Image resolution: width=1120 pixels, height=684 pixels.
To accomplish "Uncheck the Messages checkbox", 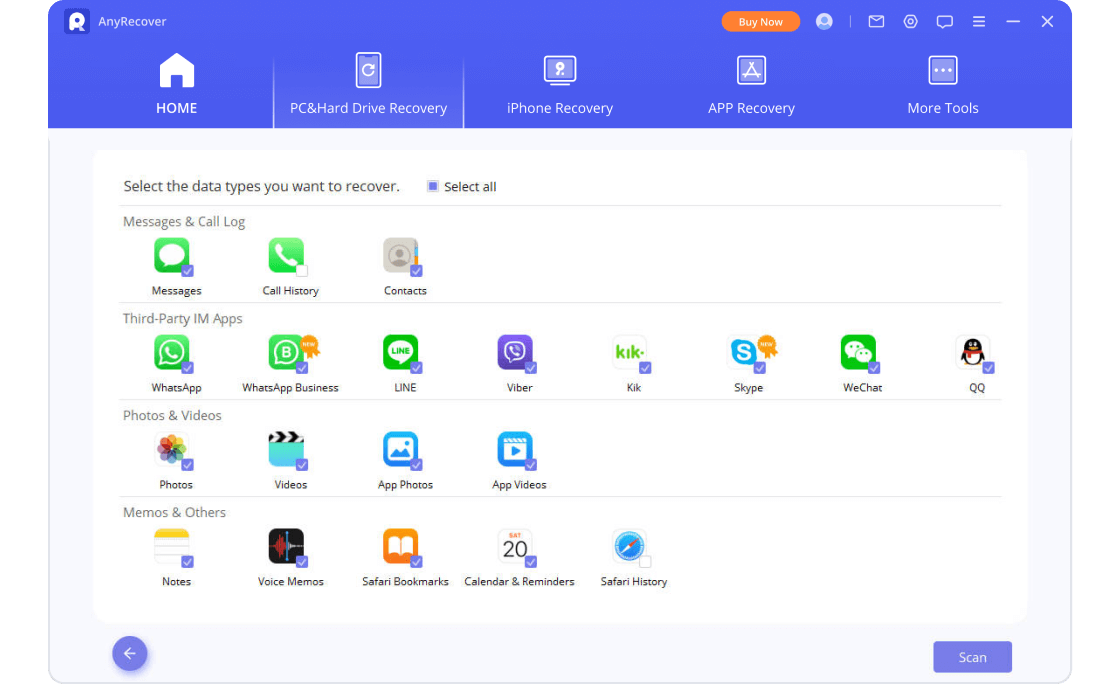I will point(187,271).
